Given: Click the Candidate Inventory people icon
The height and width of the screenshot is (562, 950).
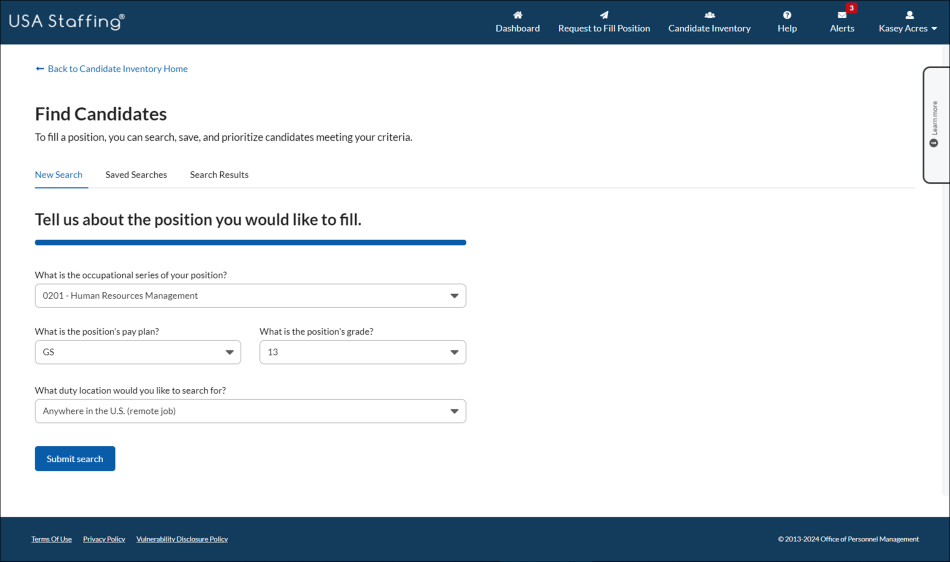Looking at the screenshot, I should (709, 15).
